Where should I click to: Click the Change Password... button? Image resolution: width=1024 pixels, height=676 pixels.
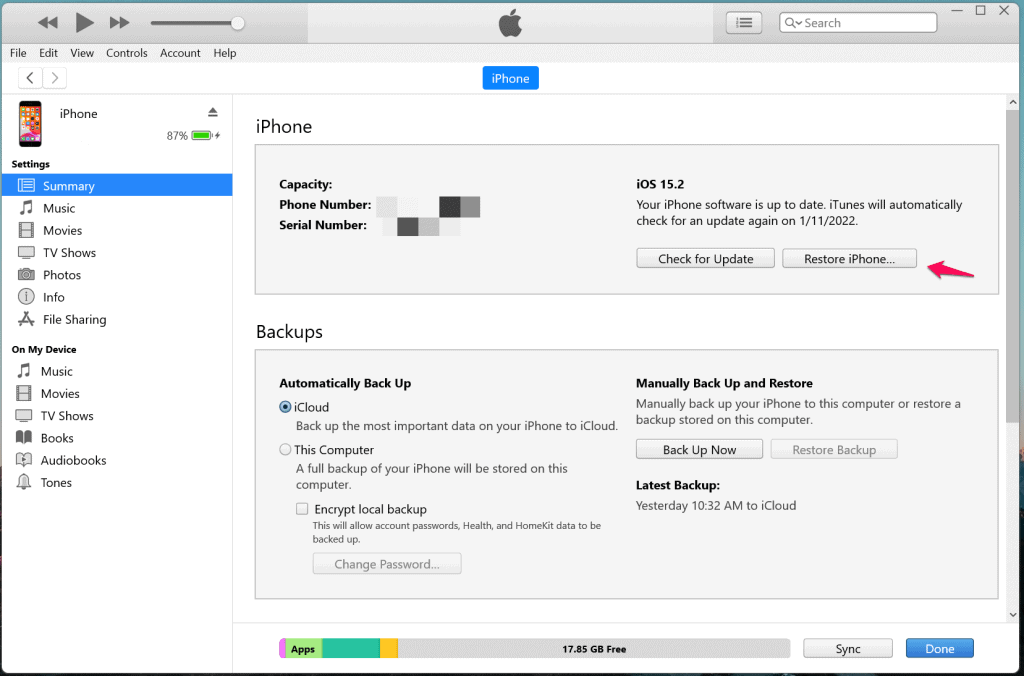click(x=387, y=564)
